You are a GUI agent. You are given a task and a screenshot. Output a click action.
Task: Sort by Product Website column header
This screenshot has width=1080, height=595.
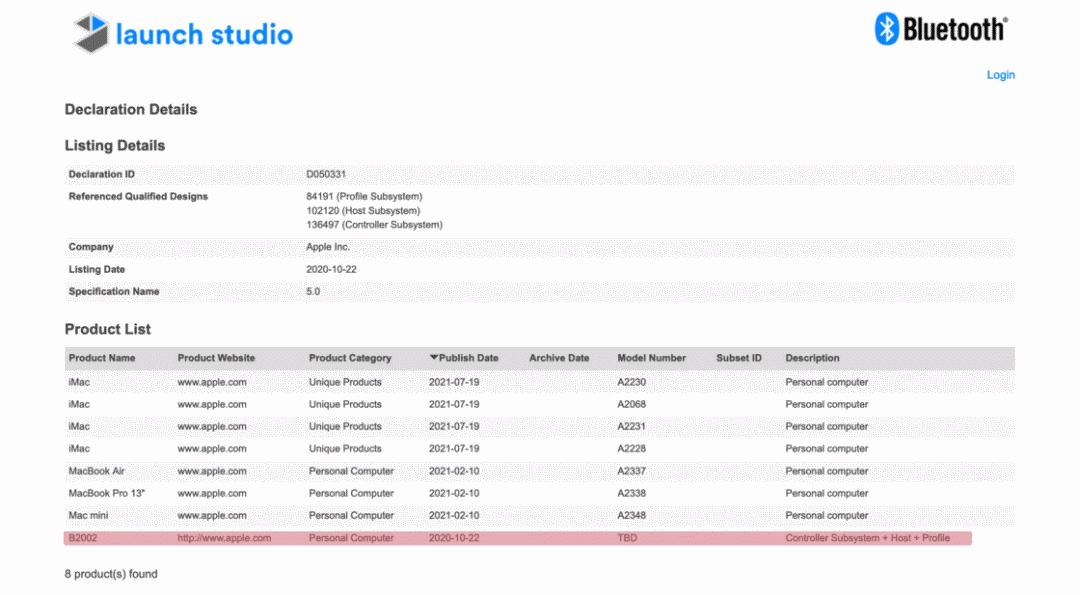coord(216,358)
